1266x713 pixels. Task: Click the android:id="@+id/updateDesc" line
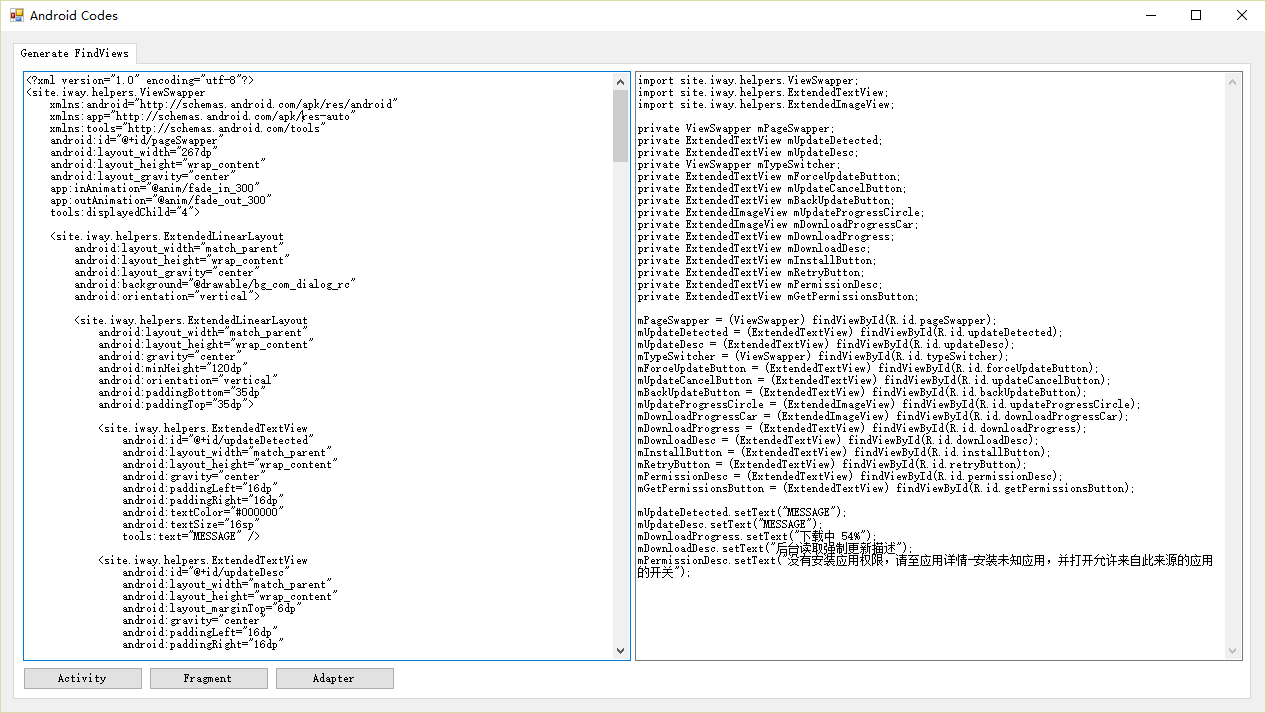[206, 572]
